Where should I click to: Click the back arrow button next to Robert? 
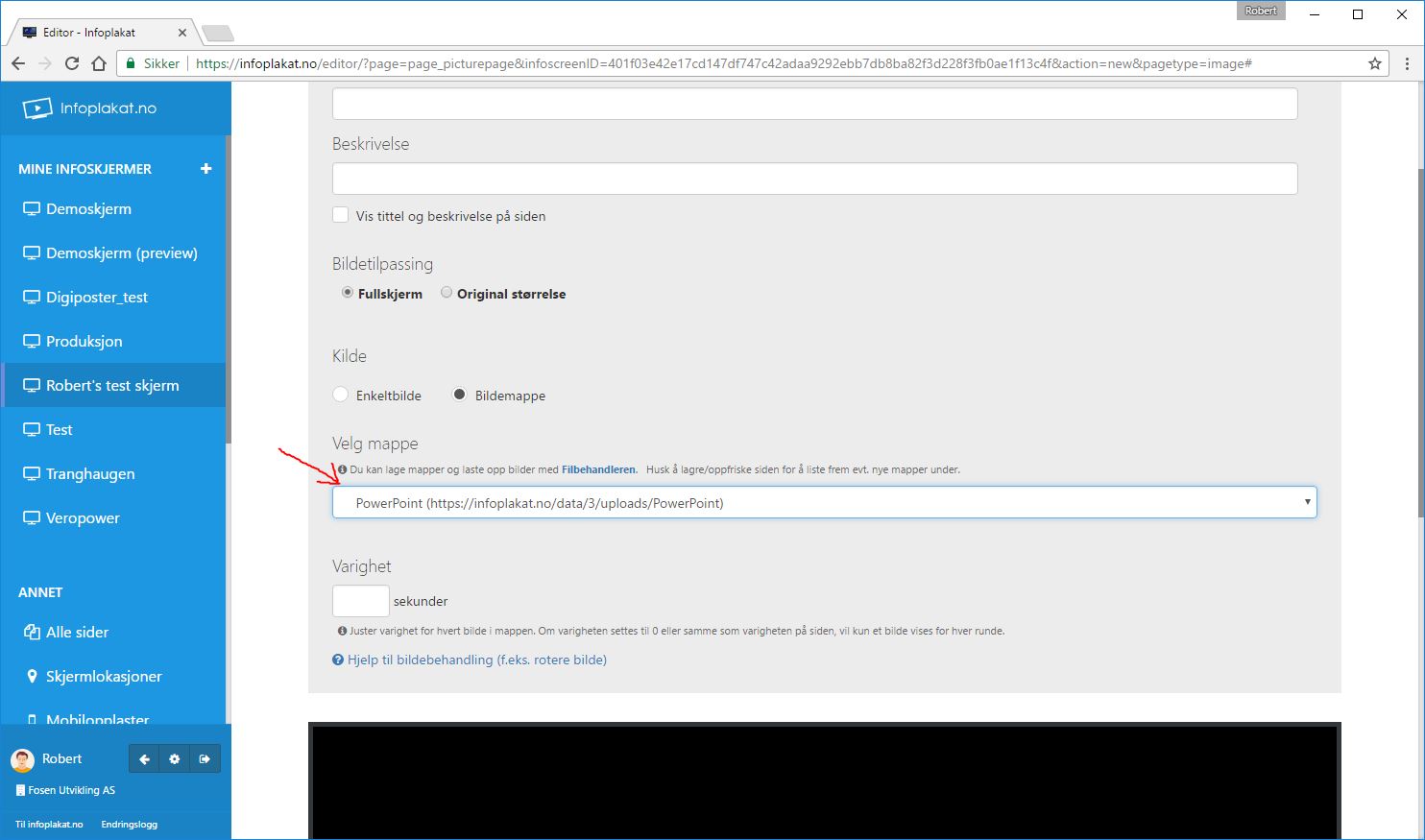click(144, 759)
